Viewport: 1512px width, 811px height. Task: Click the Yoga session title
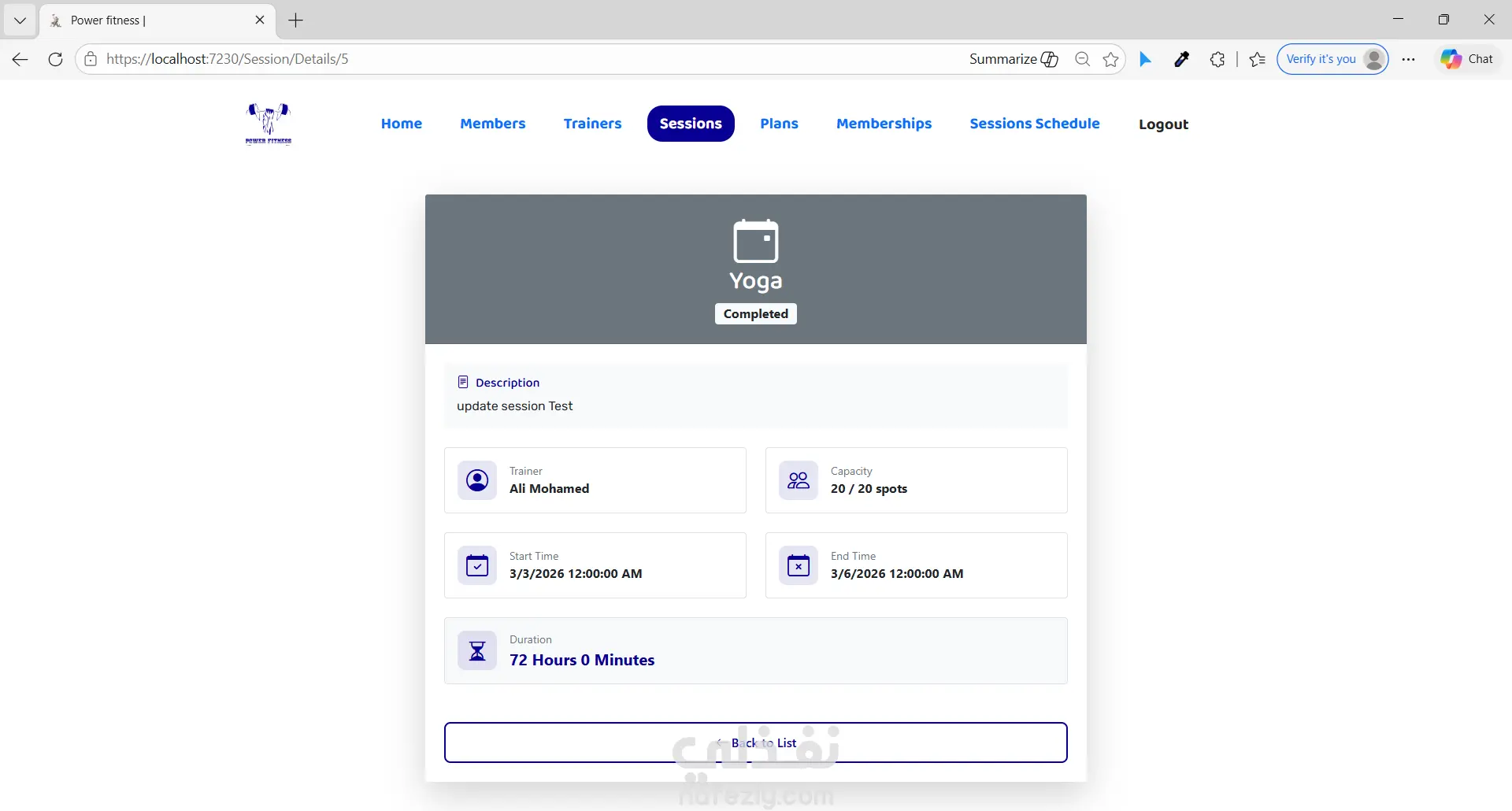pyautogui.click(x=756, y=281)
